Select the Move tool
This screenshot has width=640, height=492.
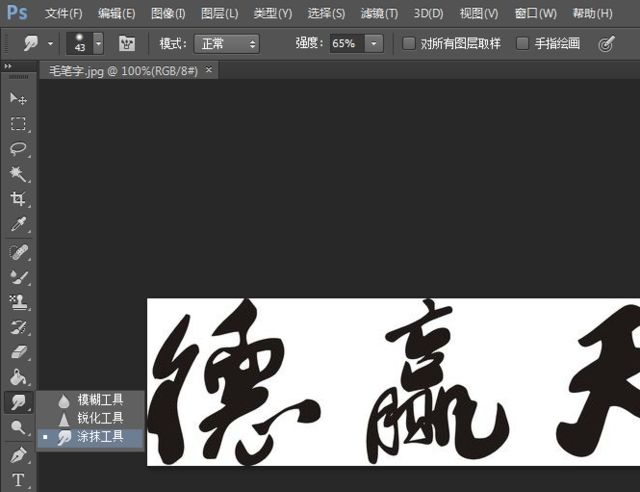click(x=18, y=98)
